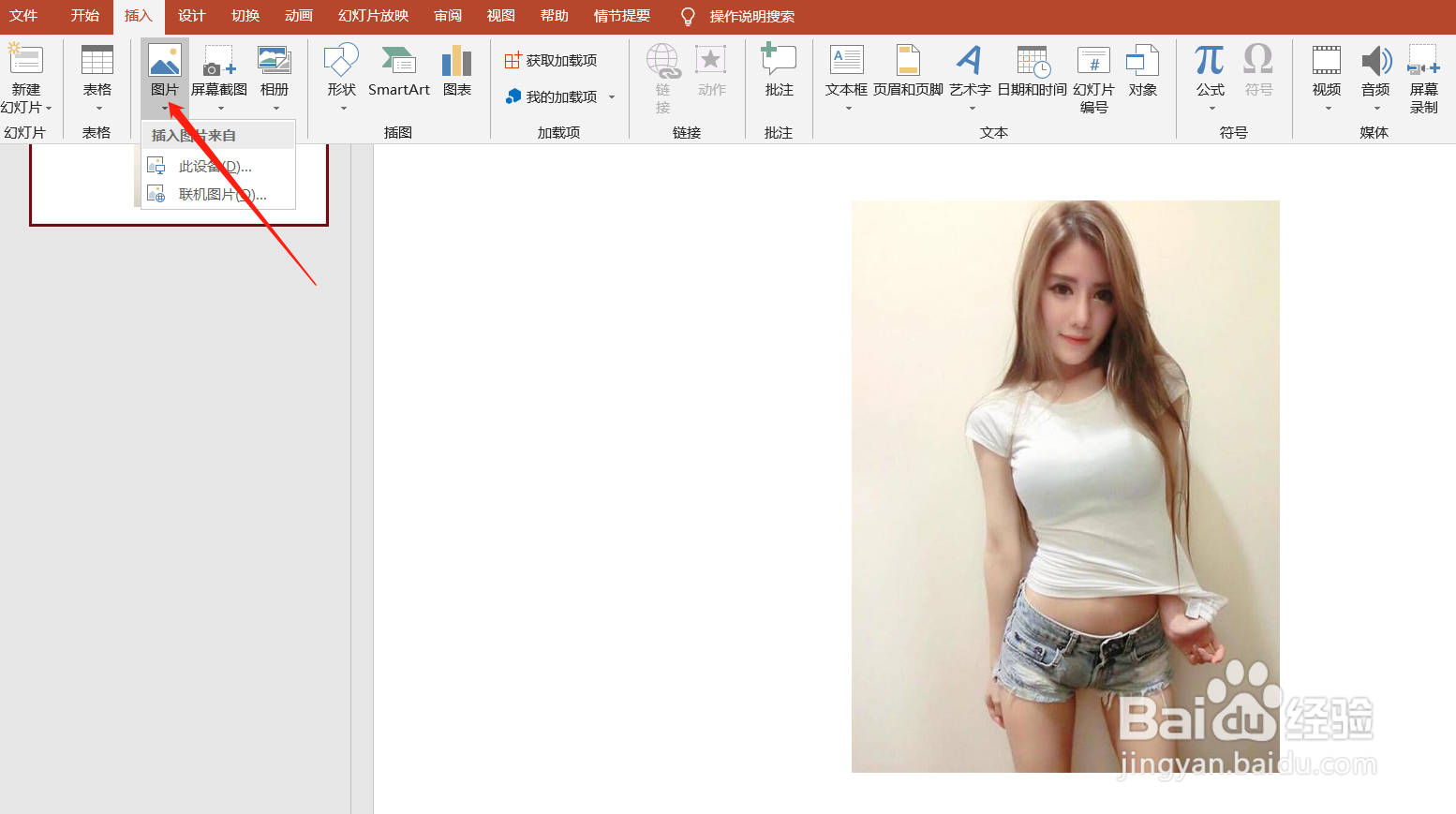Expand the Screenshot (屏幕截图) dropdown arrow

point(220,109)
